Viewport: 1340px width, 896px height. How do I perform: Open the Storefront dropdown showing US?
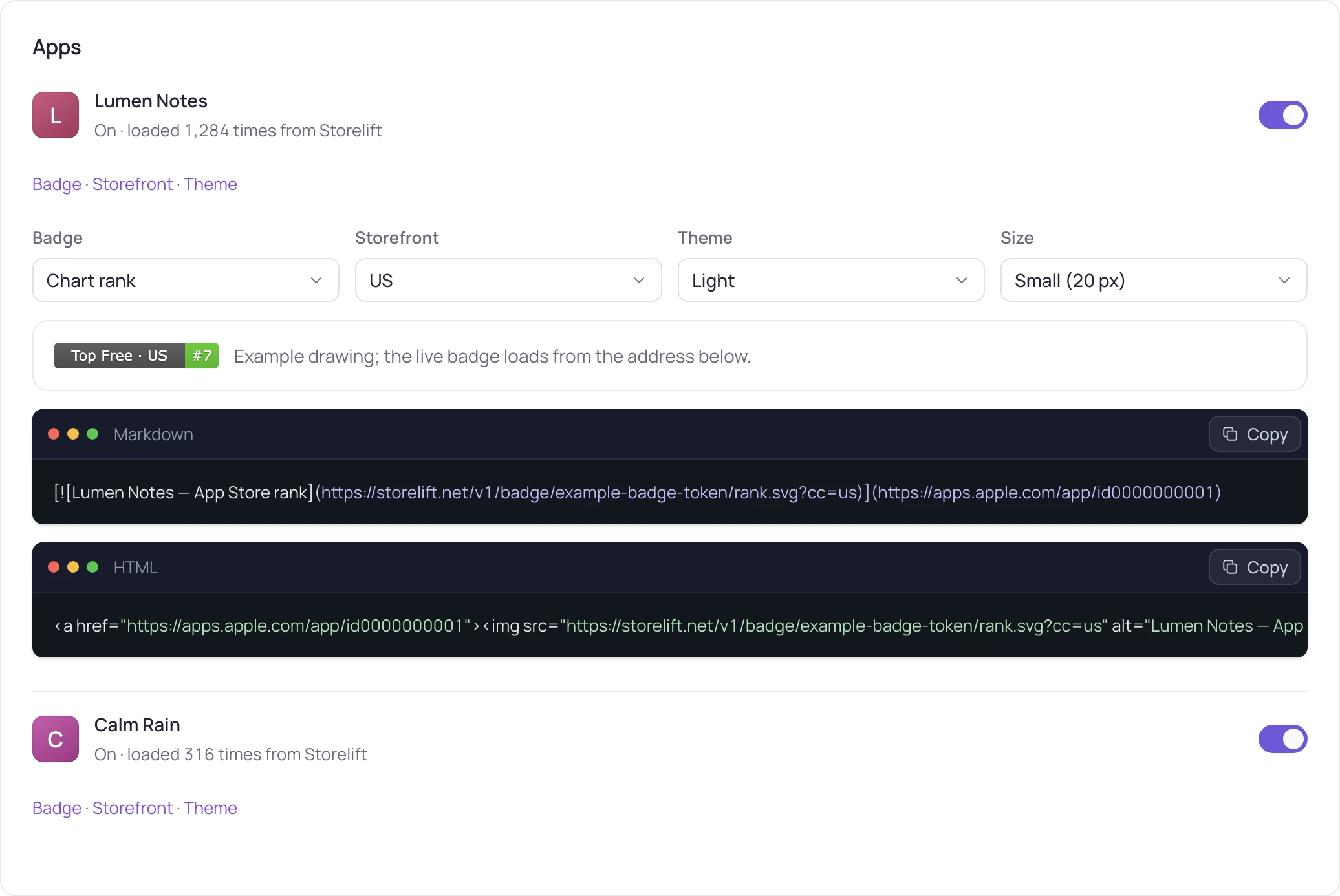point(508,280)
